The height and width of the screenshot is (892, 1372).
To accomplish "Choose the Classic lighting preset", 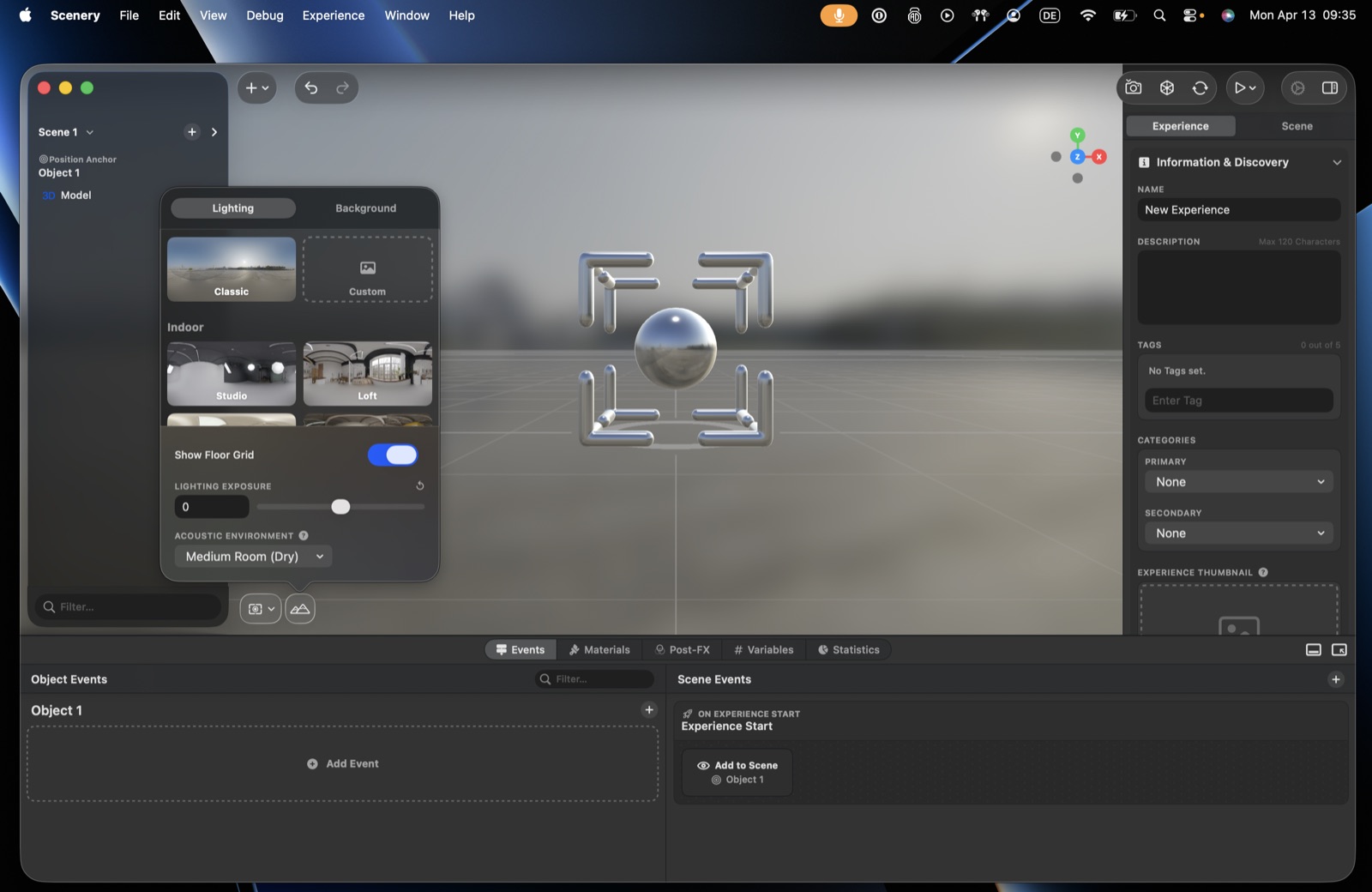I will (232, 269).
